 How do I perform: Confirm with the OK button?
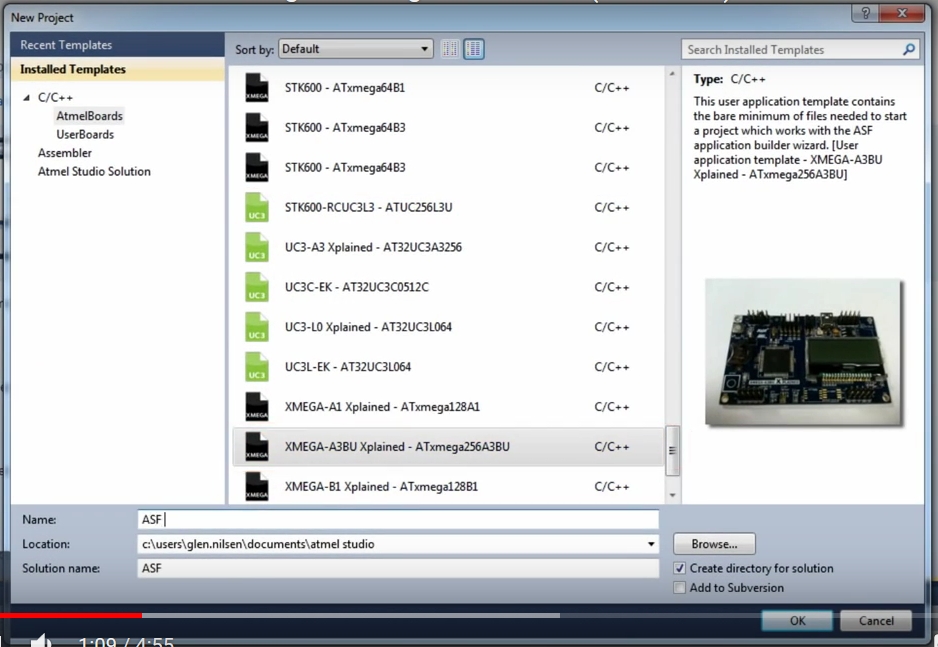[x=797, y=621]
